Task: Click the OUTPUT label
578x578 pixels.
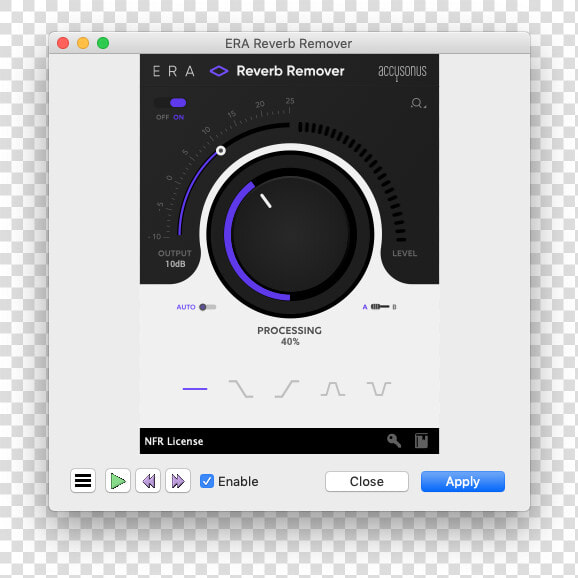Action: pyautogui.click(x=175, y=253)
